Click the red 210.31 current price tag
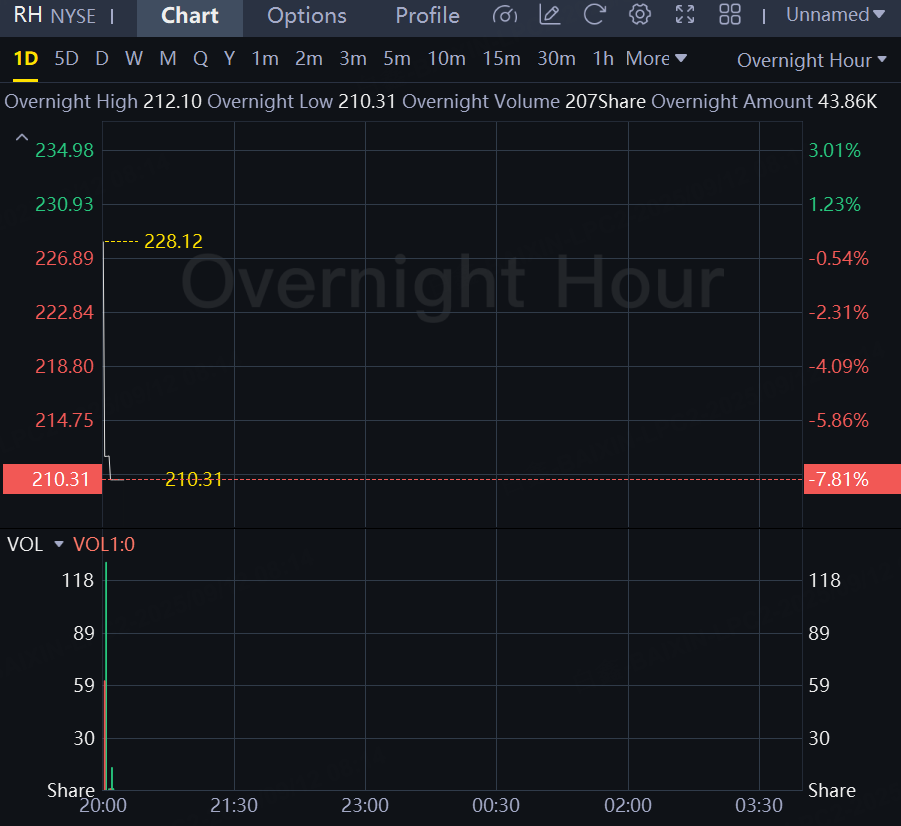The height and width of the screenshot is (826, 901). click(x=52, y=479)
